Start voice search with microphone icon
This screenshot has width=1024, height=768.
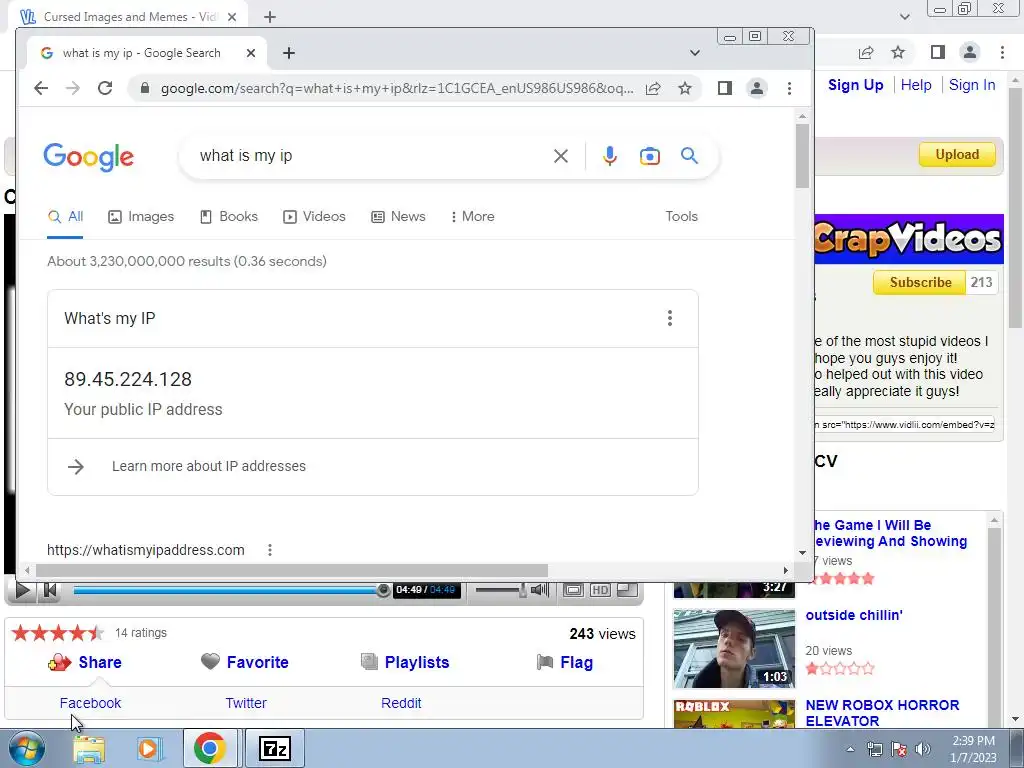coord(609,156)
